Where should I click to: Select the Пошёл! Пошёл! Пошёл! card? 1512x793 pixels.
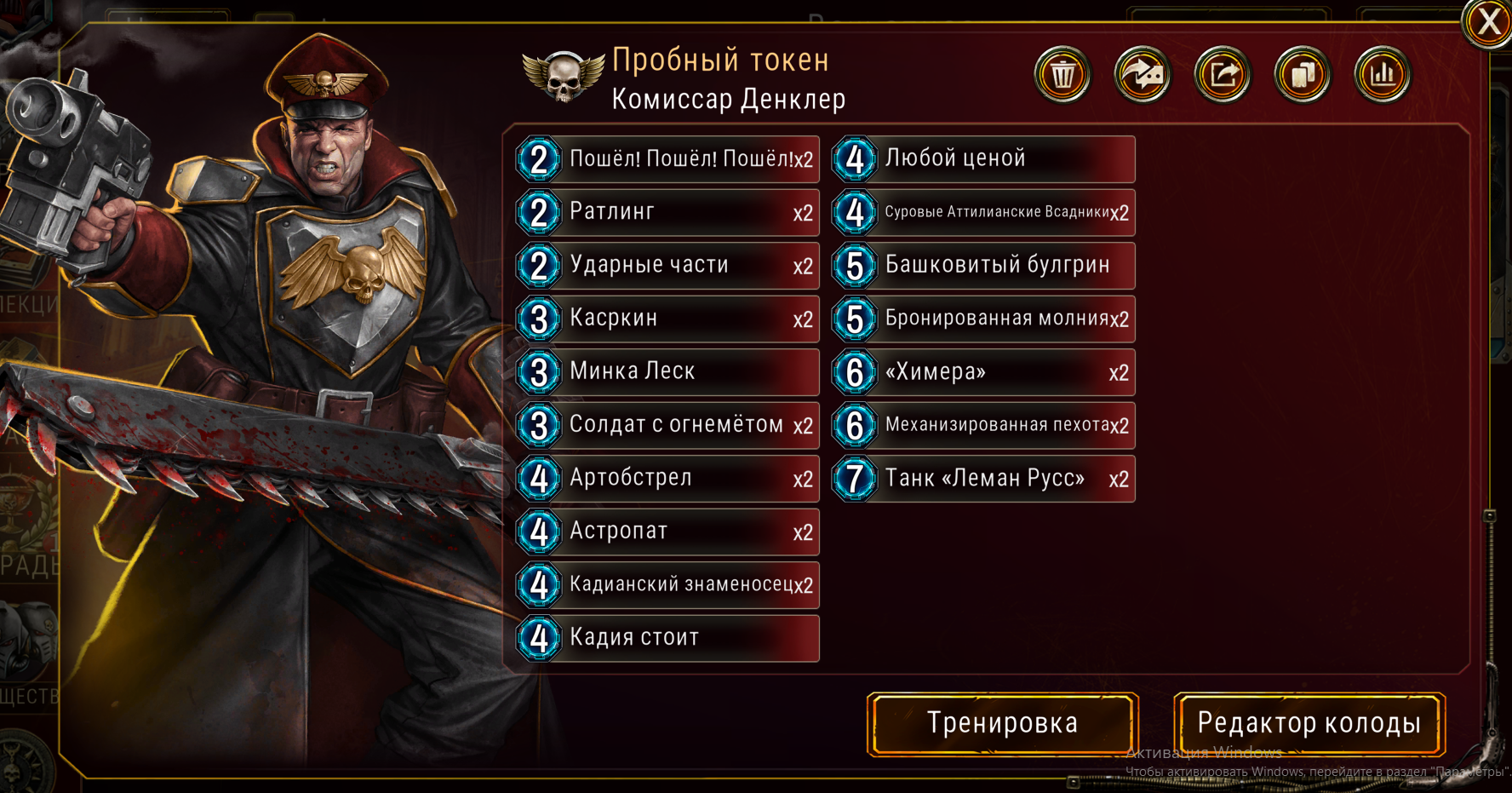(x=668, y=159)
